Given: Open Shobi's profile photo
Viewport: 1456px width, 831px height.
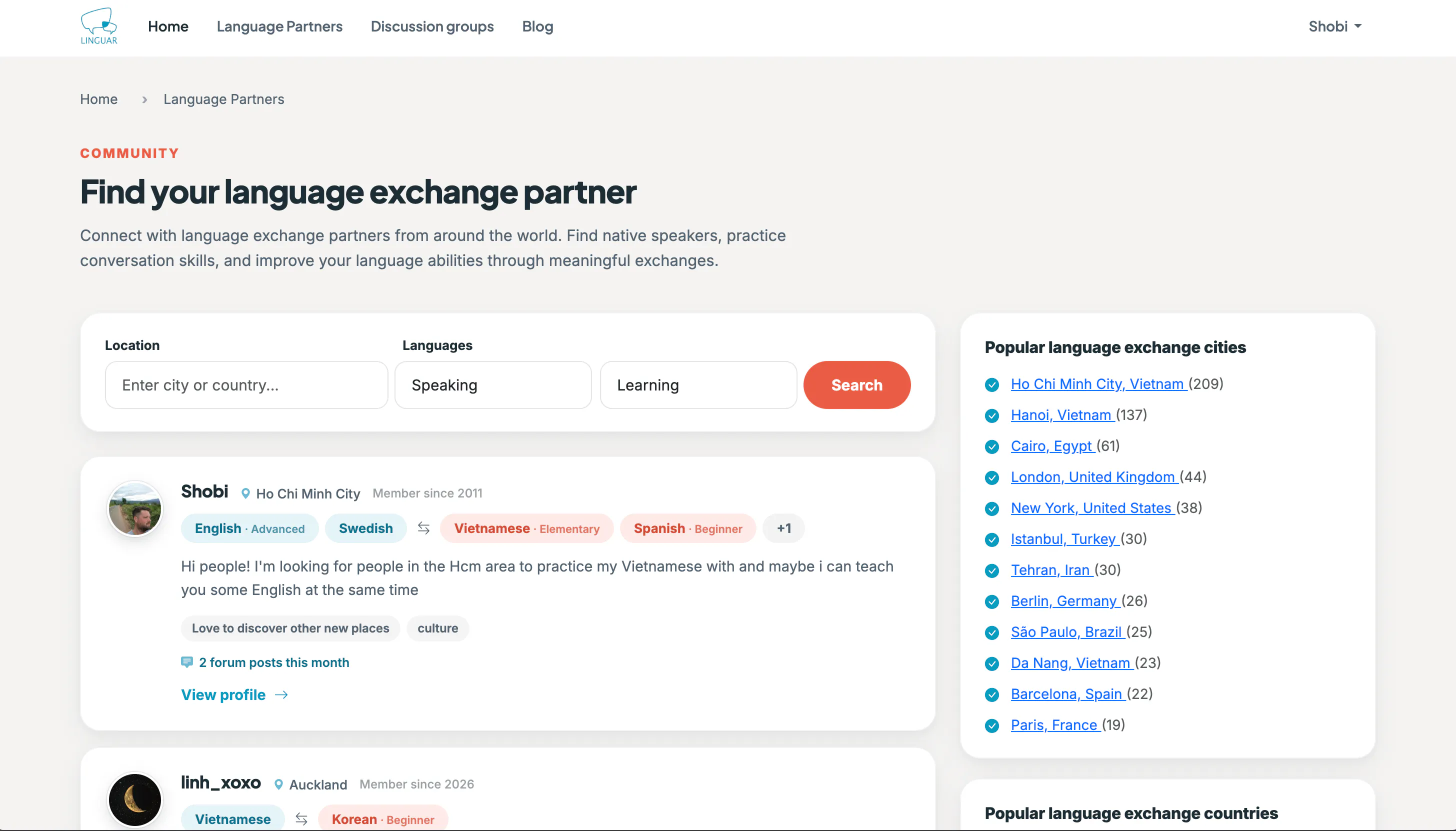Looking at the screenshot, I should click(134, 509).
